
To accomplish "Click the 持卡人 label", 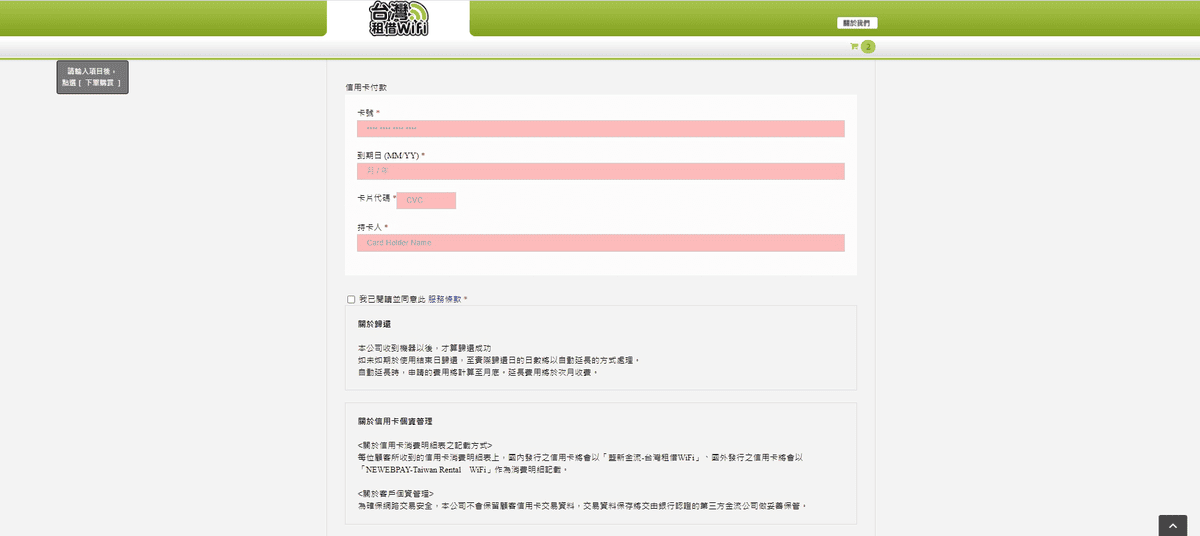I will (372, 227).
